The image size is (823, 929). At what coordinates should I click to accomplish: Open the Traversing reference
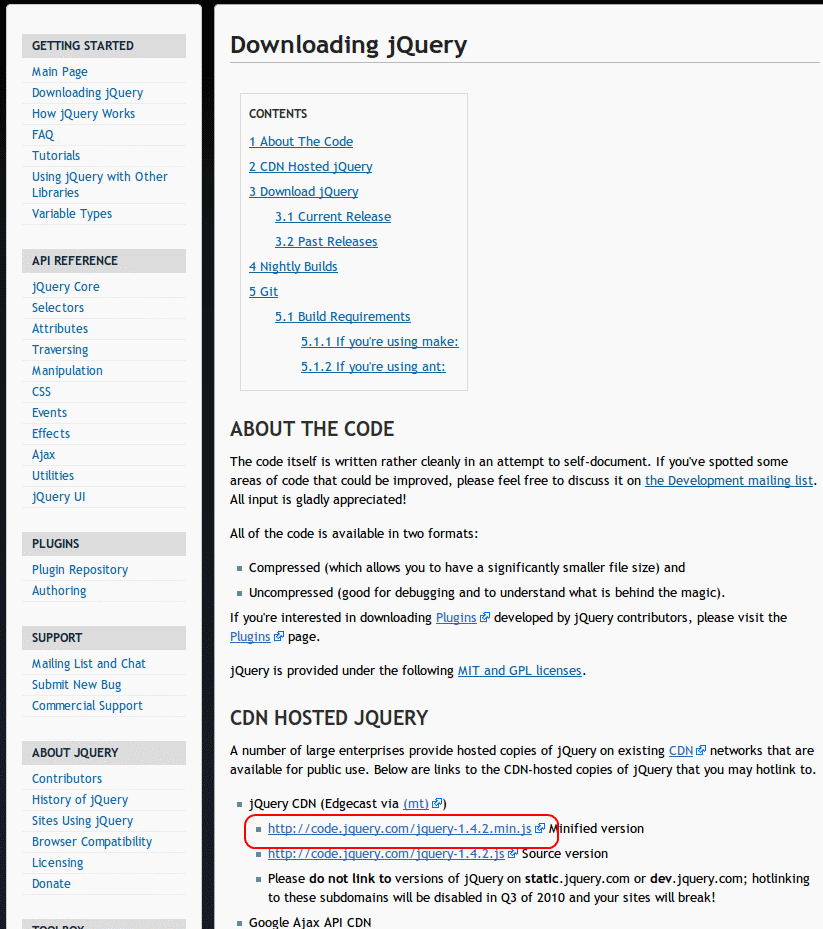(60, 350)
